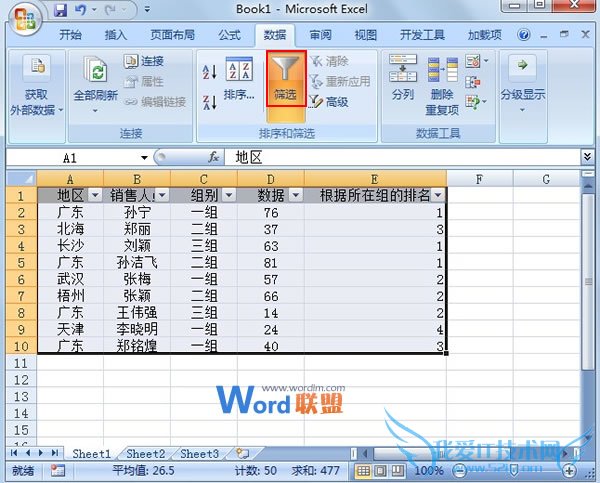This screenshot has height=483, width=600.
Task: Toggle the Filter (筛选) funnel button
Action: [286, 79]
